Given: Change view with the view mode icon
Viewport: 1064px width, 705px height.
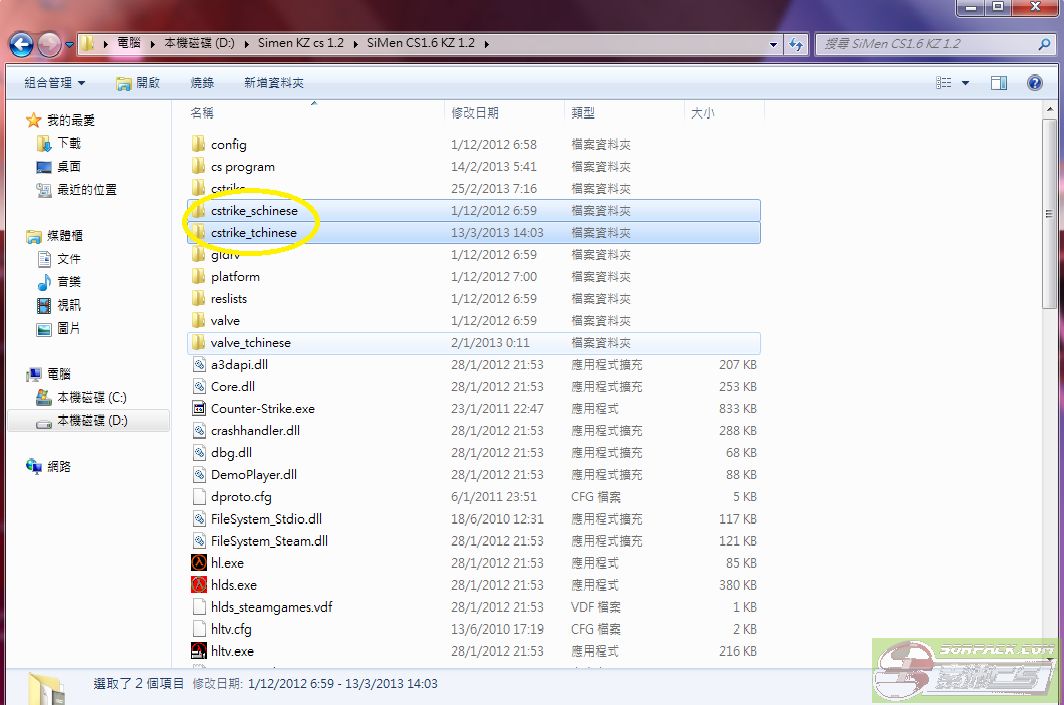Looking at the screenshot, I should 943,83.
